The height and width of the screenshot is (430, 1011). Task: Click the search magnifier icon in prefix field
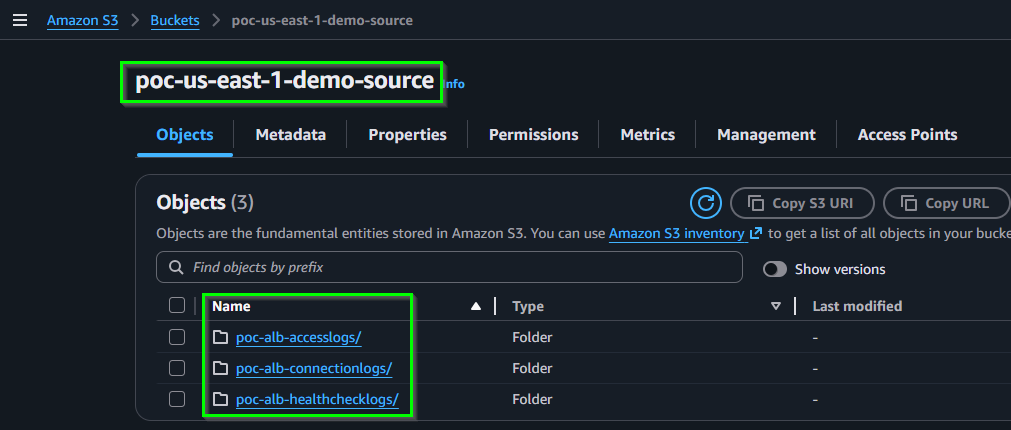[175, 267]
